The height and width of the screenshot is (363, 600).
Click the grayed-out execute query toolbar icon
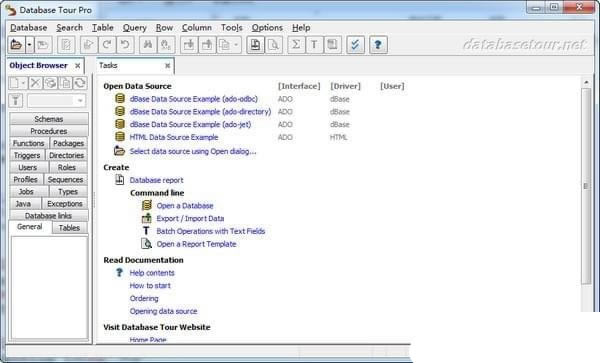point(88,45)
